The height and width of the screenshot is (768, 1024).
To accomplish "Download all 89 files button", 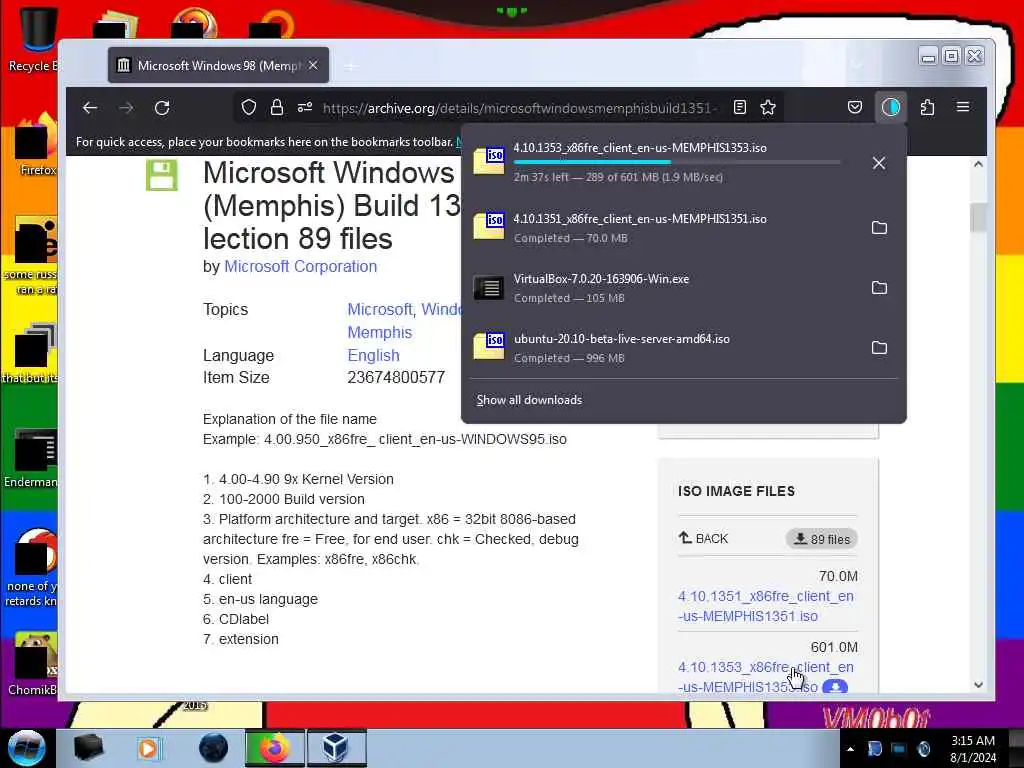I will tap(822, 539).
